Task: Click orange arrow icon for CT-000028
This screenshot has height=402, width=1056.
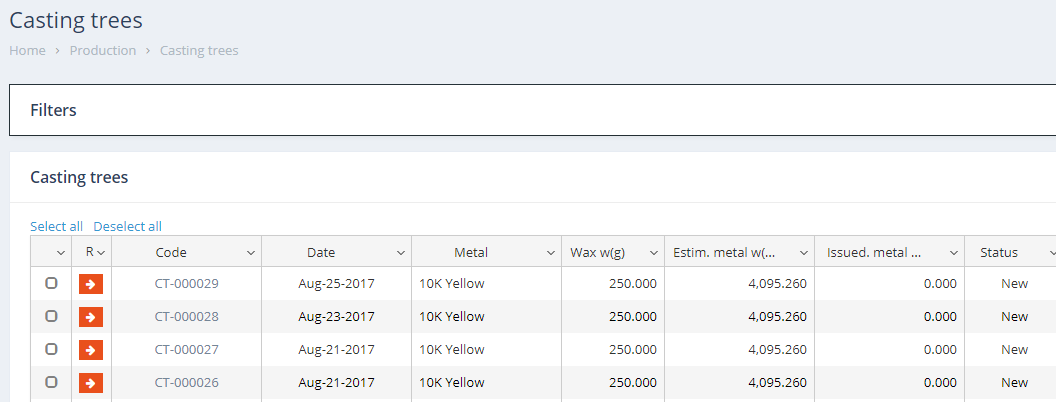Action: pyautogui.click(x=91, y=317)
